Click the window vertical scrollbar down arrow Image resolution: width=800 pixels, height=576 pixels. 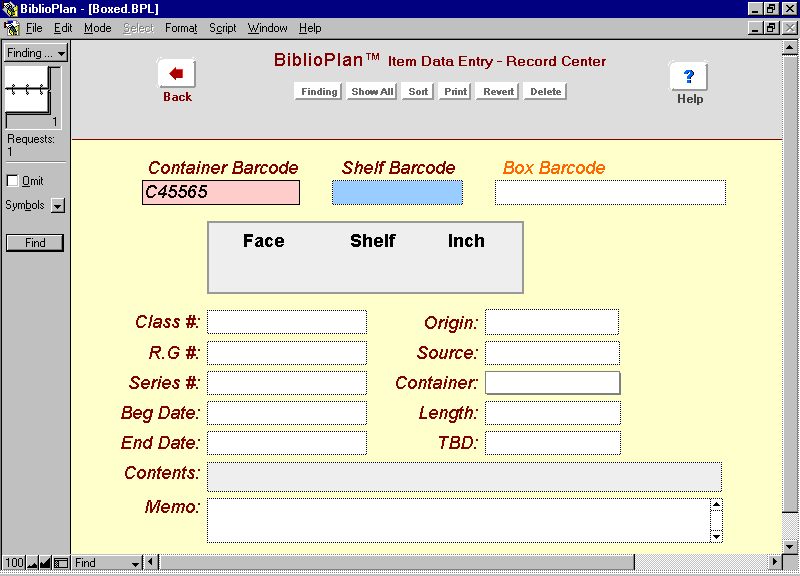(789, 546)
